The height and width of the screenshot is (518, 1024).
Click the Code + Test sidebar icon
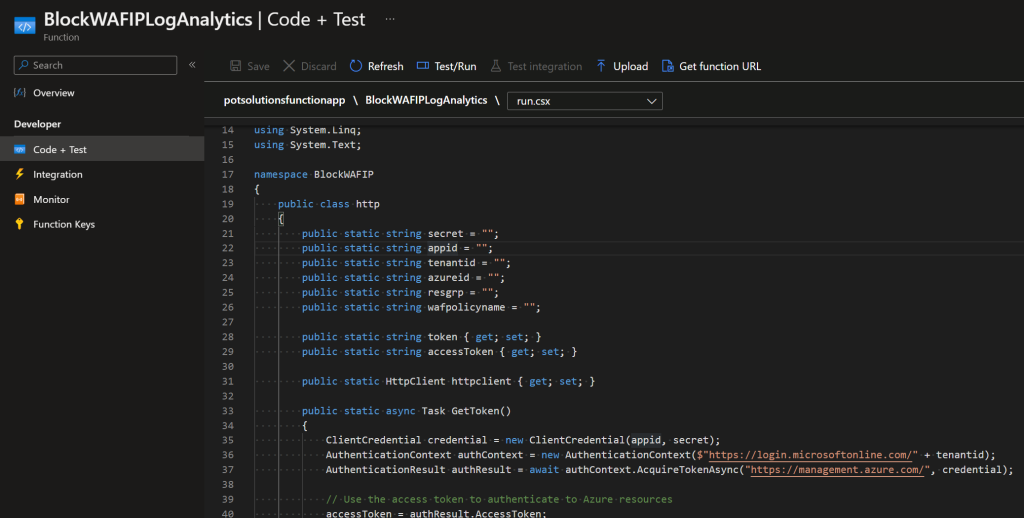(19, 149)
